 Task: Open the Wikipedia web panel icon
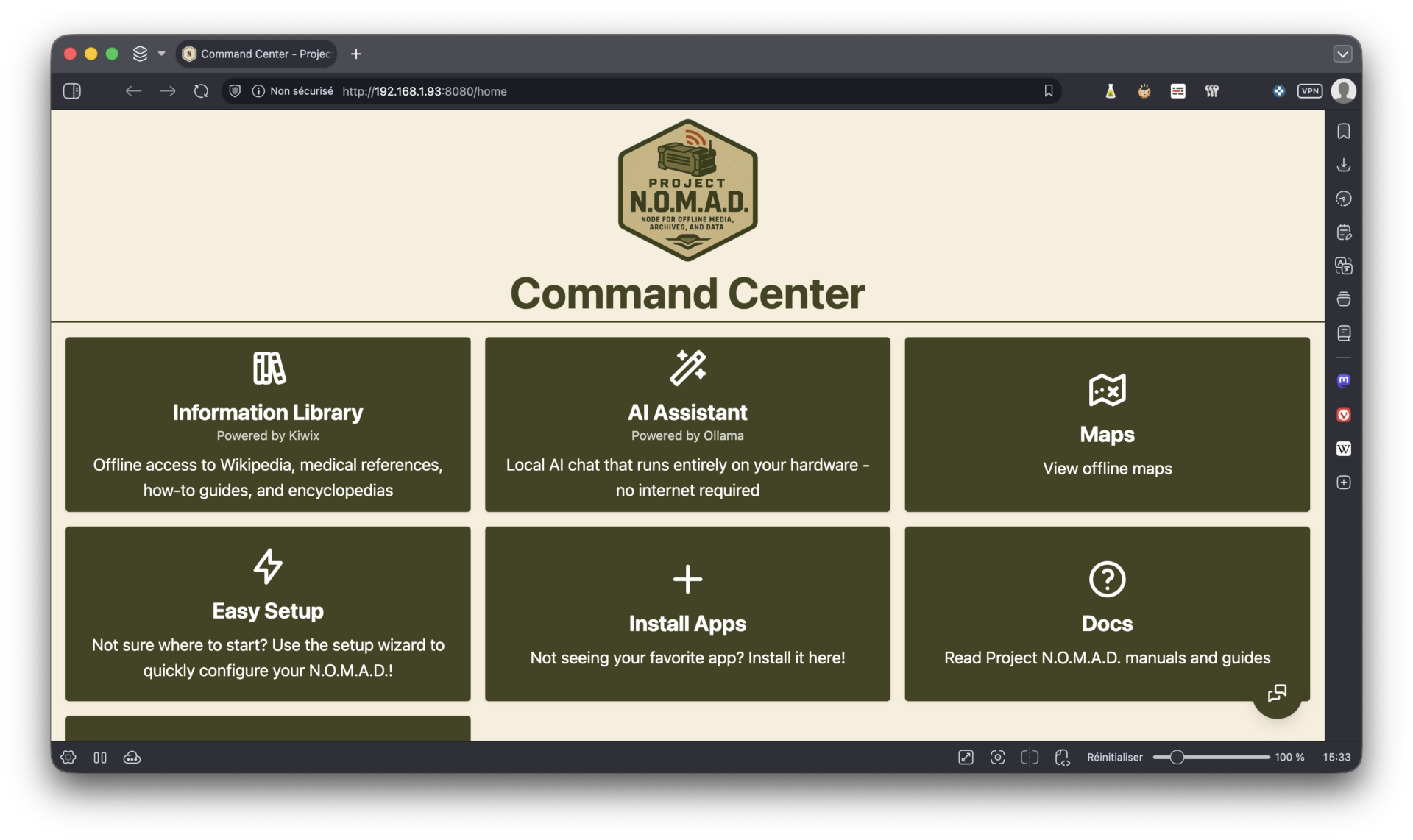tap(1344, 449)
